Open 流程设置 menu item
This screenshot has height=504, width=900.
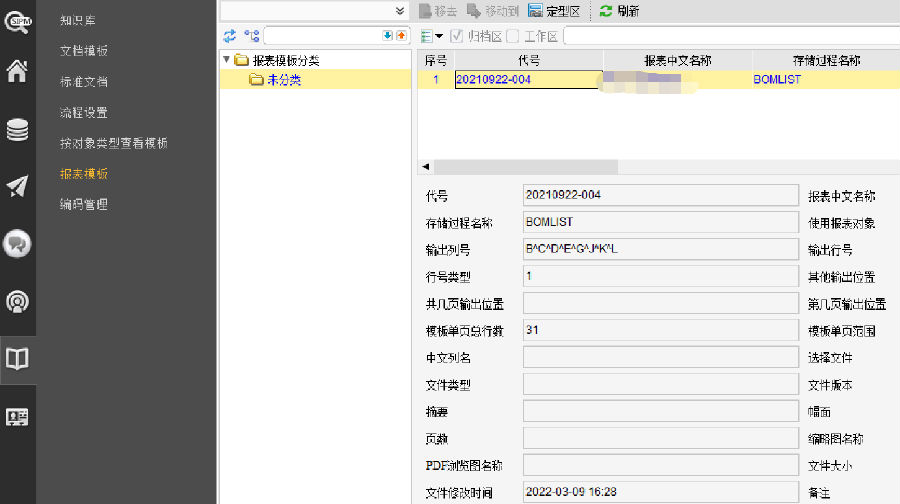click(84, 113)
